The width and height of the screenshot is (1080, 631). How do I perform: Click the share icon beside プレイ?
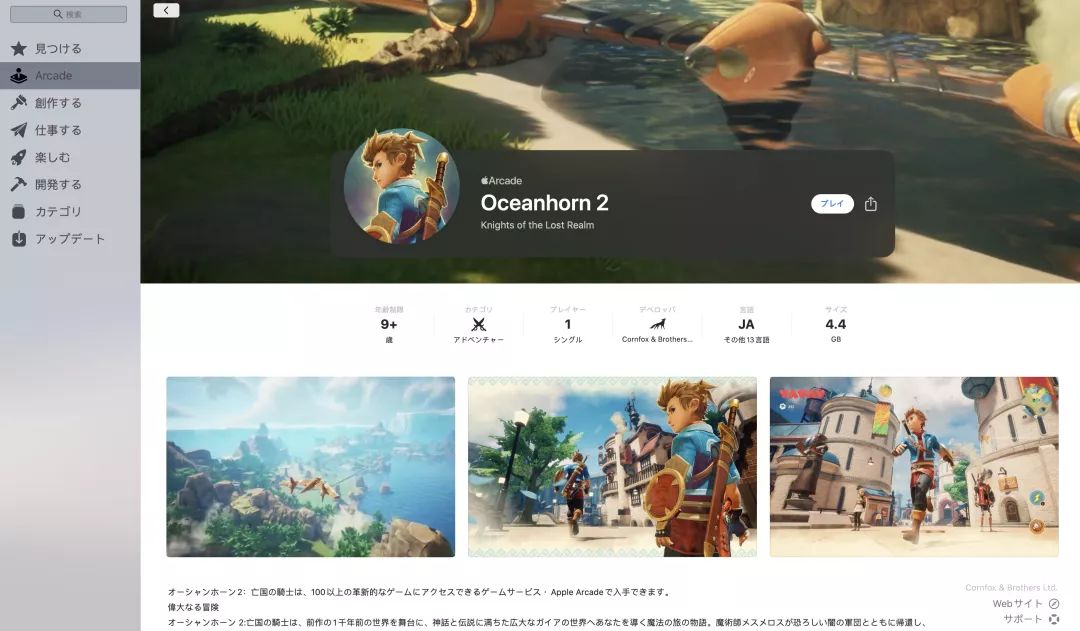click(x=871, y=204)
